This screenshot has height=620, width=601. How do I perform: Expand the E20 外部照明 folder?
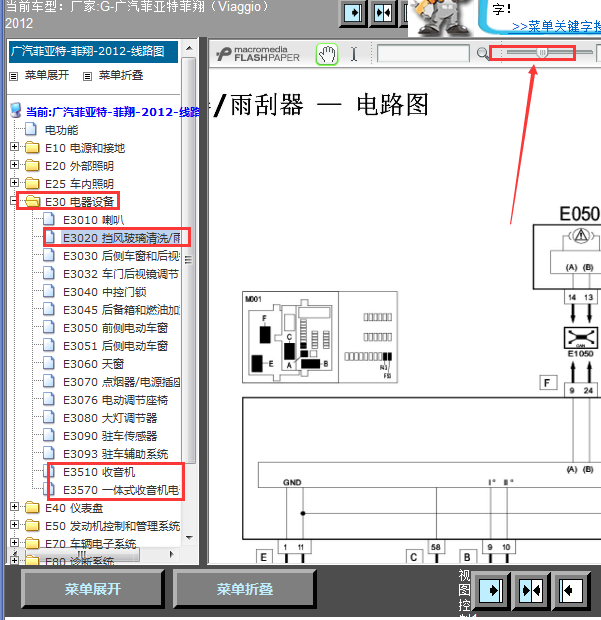coord(14,164)
